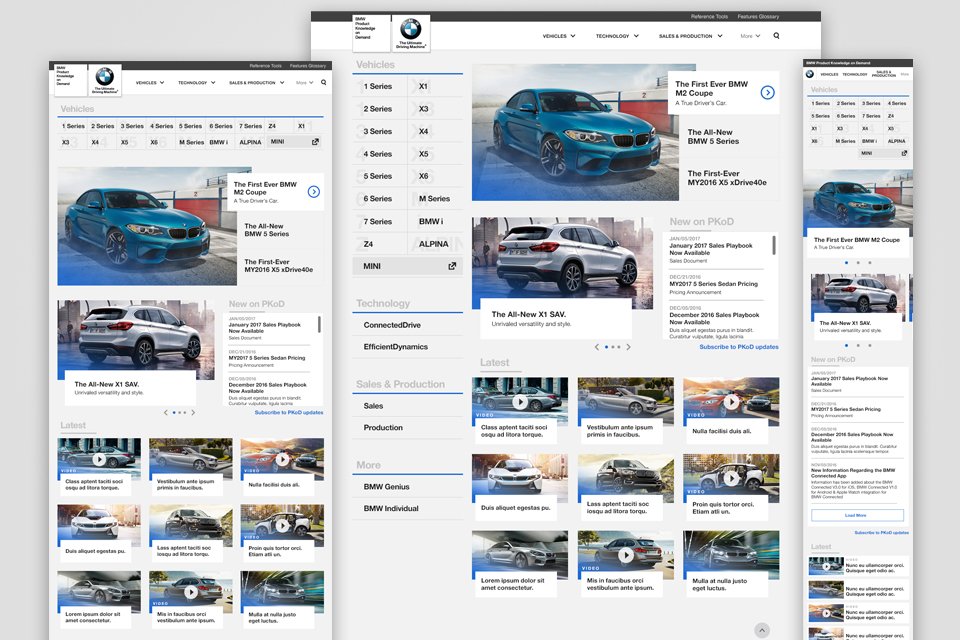Click 'Features Glossary' link atop the left mockup
This screenshot has width=960, height=640.
(308, 66)
